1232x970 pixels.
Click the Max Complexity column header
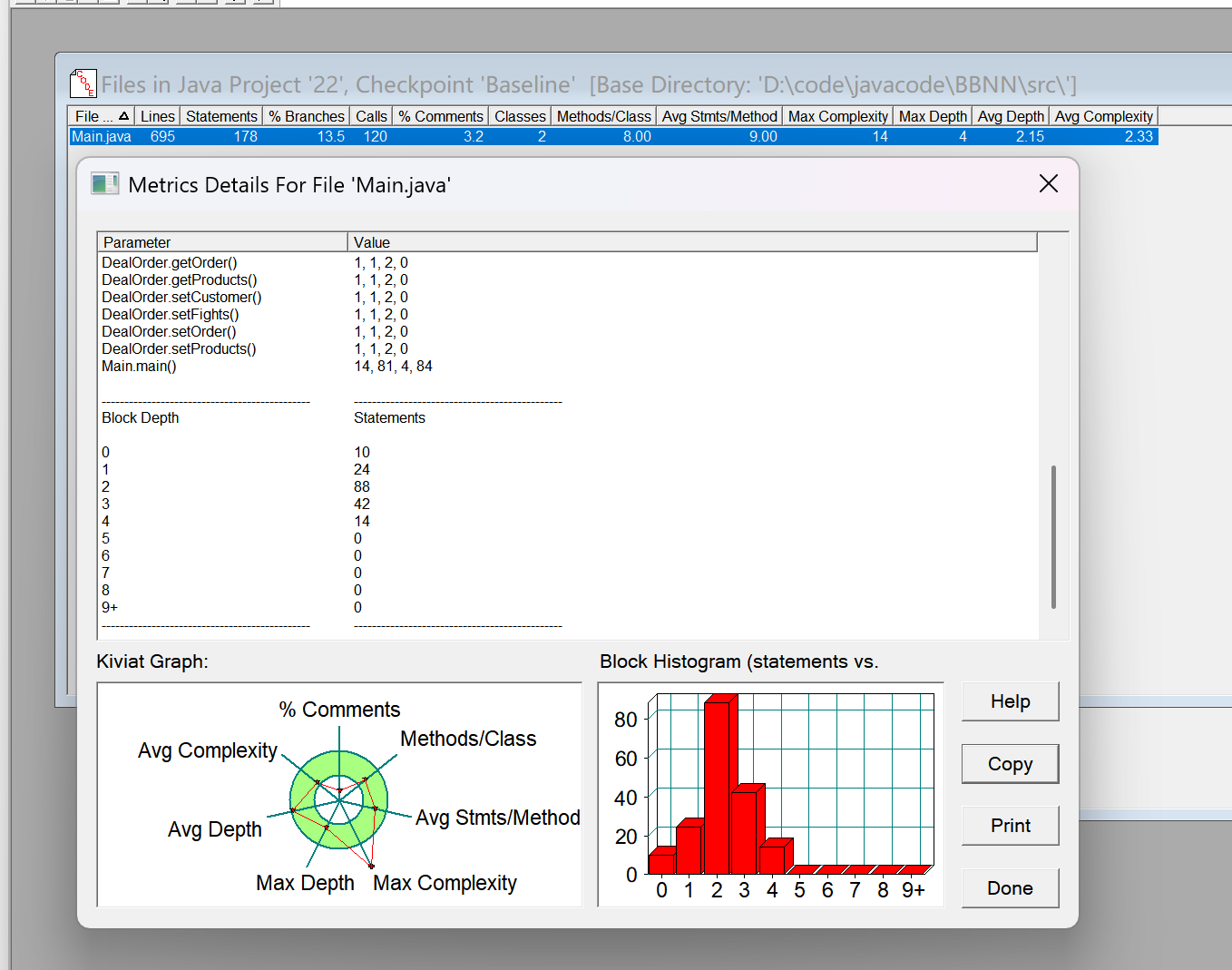[838, 116]
